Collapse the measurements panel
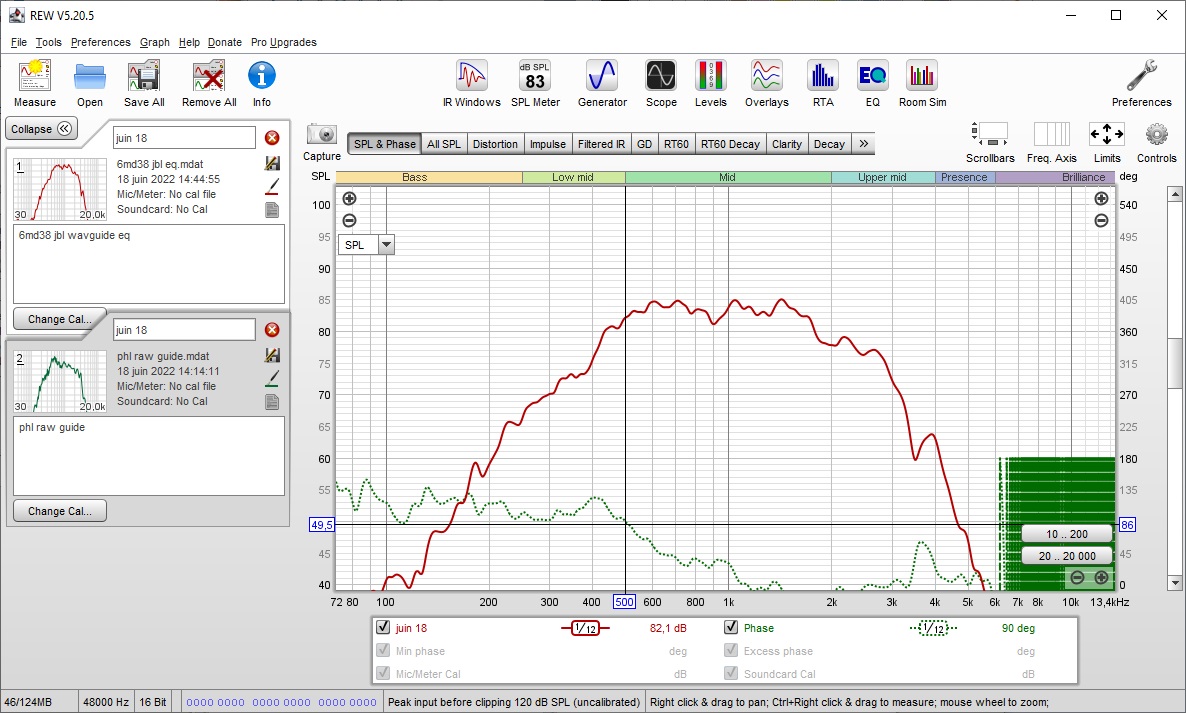1186x713 pixels. click(x=42, y=129)
